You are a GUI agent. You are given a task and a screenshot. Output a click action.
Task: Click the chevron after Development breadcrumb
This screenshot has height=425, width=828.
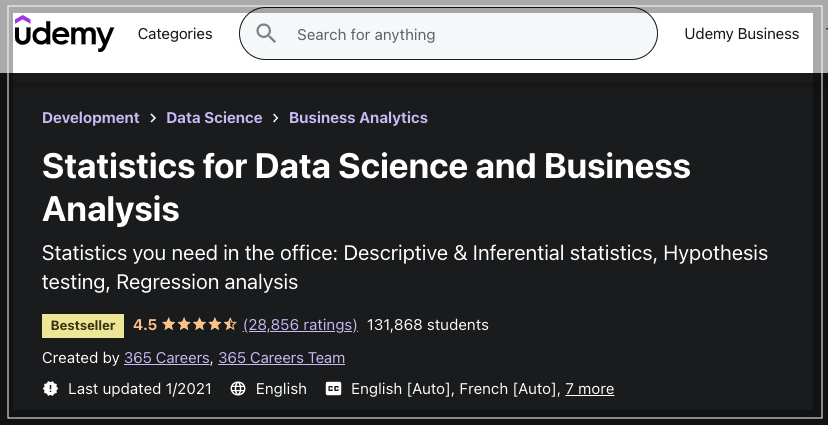pyautogui.click(x=153, y=118)
